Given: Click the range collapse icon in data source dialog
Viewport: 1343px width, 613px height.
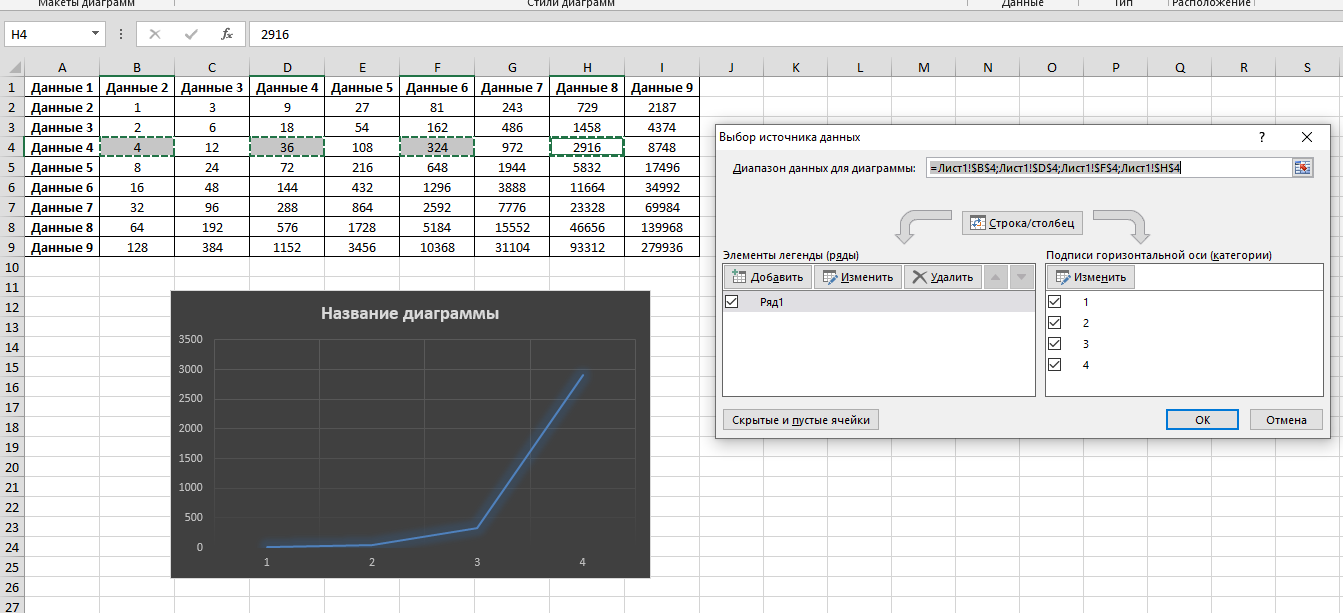Looking at the screenshot, I should click(1302, 168).
